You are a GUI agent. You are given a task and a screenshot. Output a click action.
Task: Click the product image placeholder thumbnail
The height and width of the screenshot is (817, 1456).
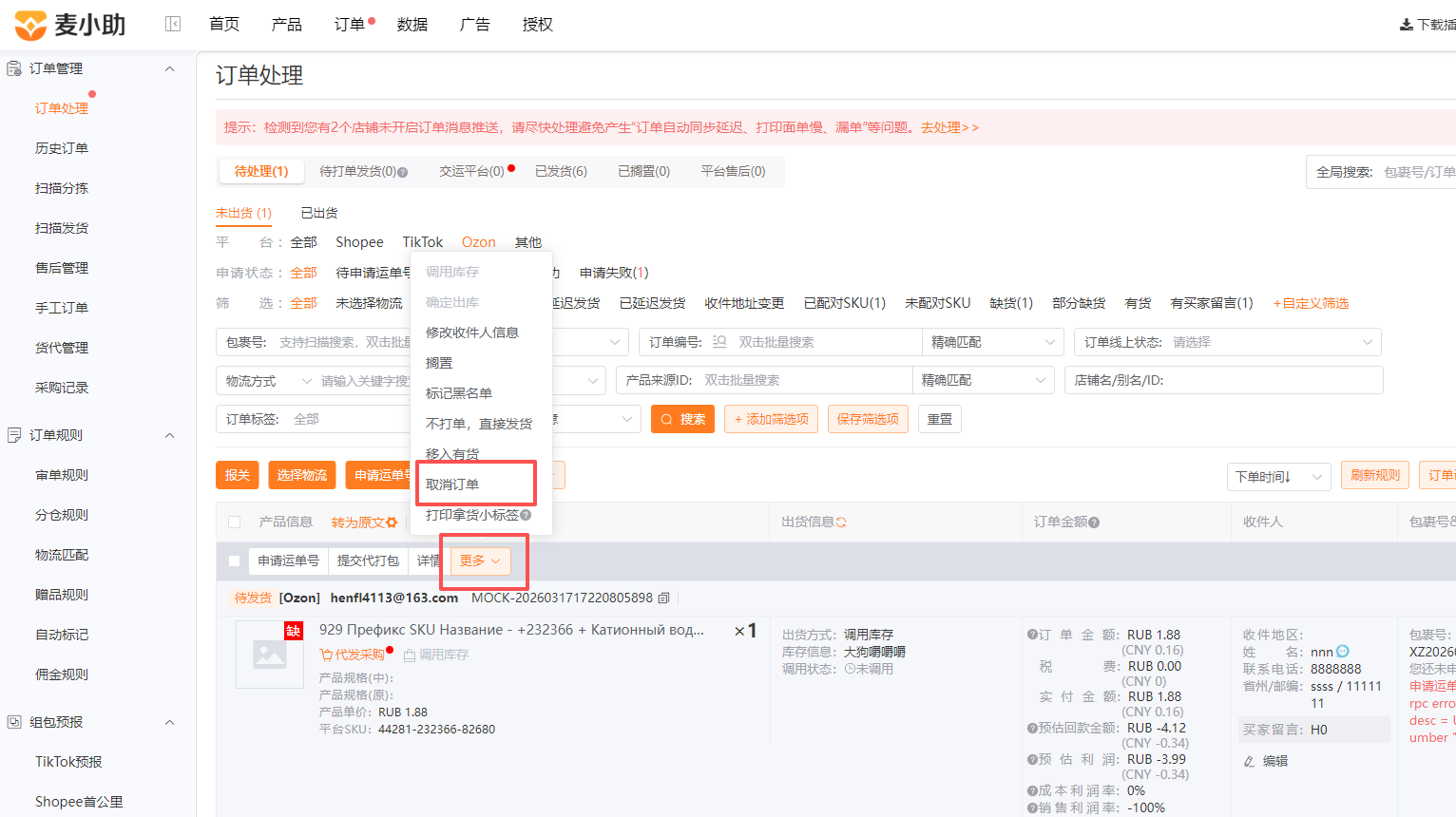point(270,655)
